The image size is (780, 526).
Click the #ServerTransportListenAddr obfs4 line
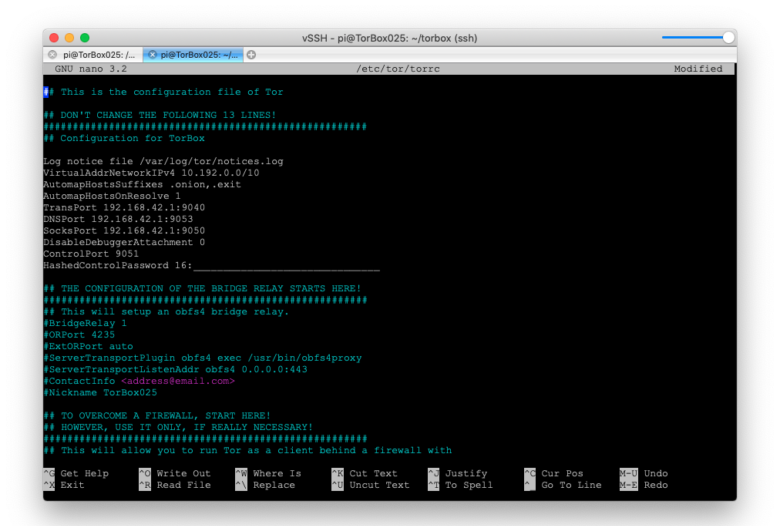point(175,369)
